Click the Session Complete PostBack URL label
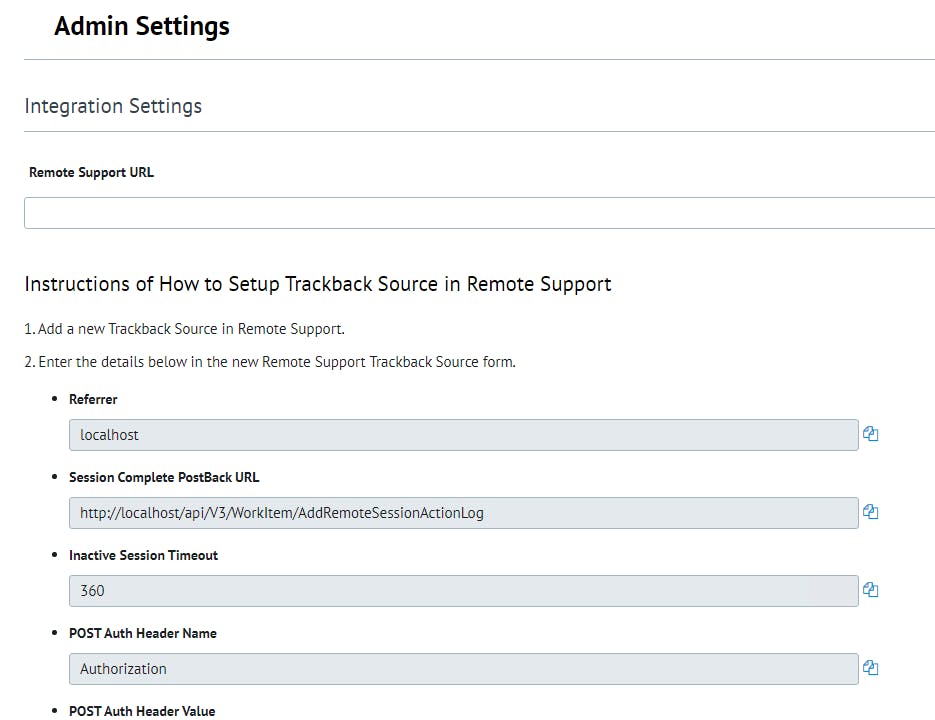This screenshot has height=720, width=935. [x=164, y=477]
